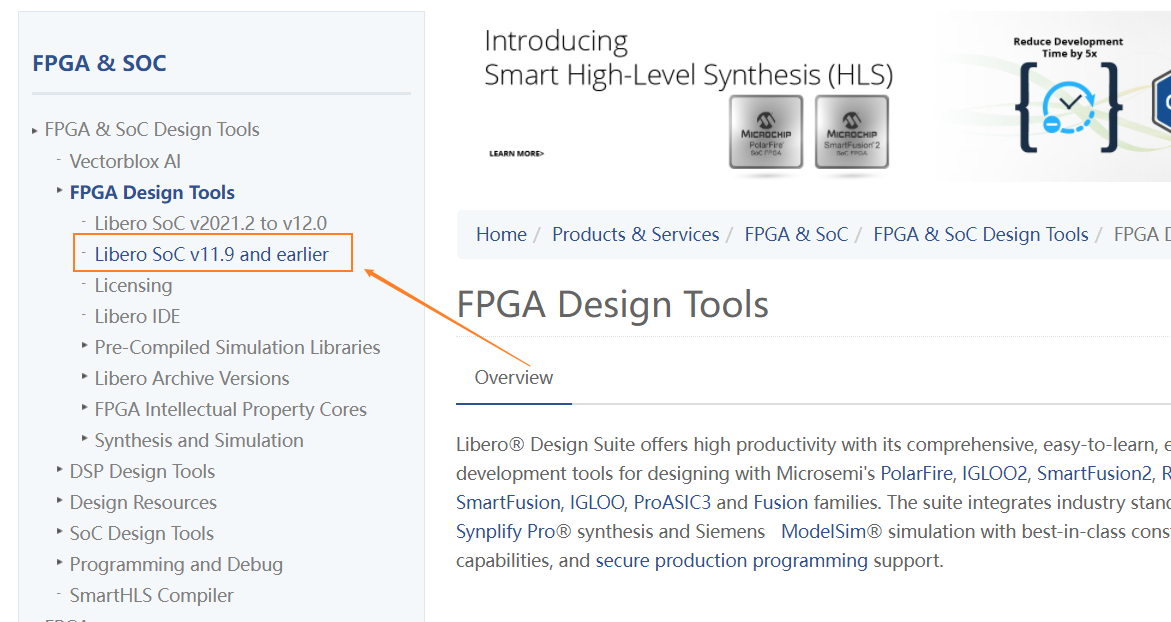The width and height of the screenshot is (1171, 622).
Task: Click LEARN MORE in the HLS banner
Action: pos(516,154)
